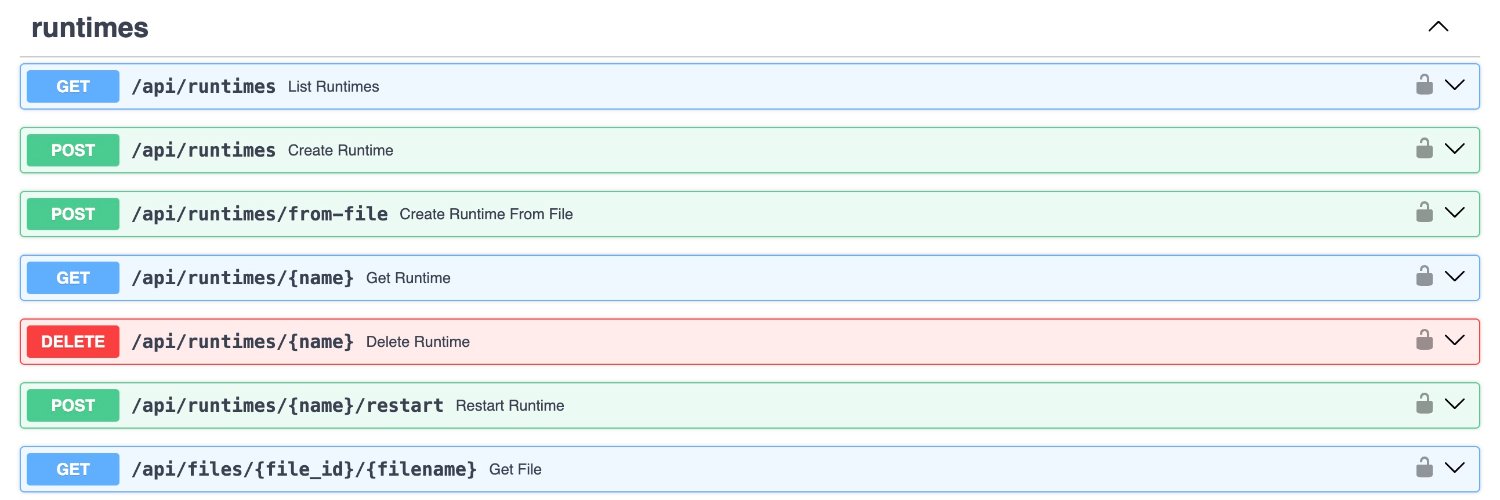This screenshot has width=1500, height=500.
Task: Click the lock icon on Get File row
Action: [x=1424, y=469]
